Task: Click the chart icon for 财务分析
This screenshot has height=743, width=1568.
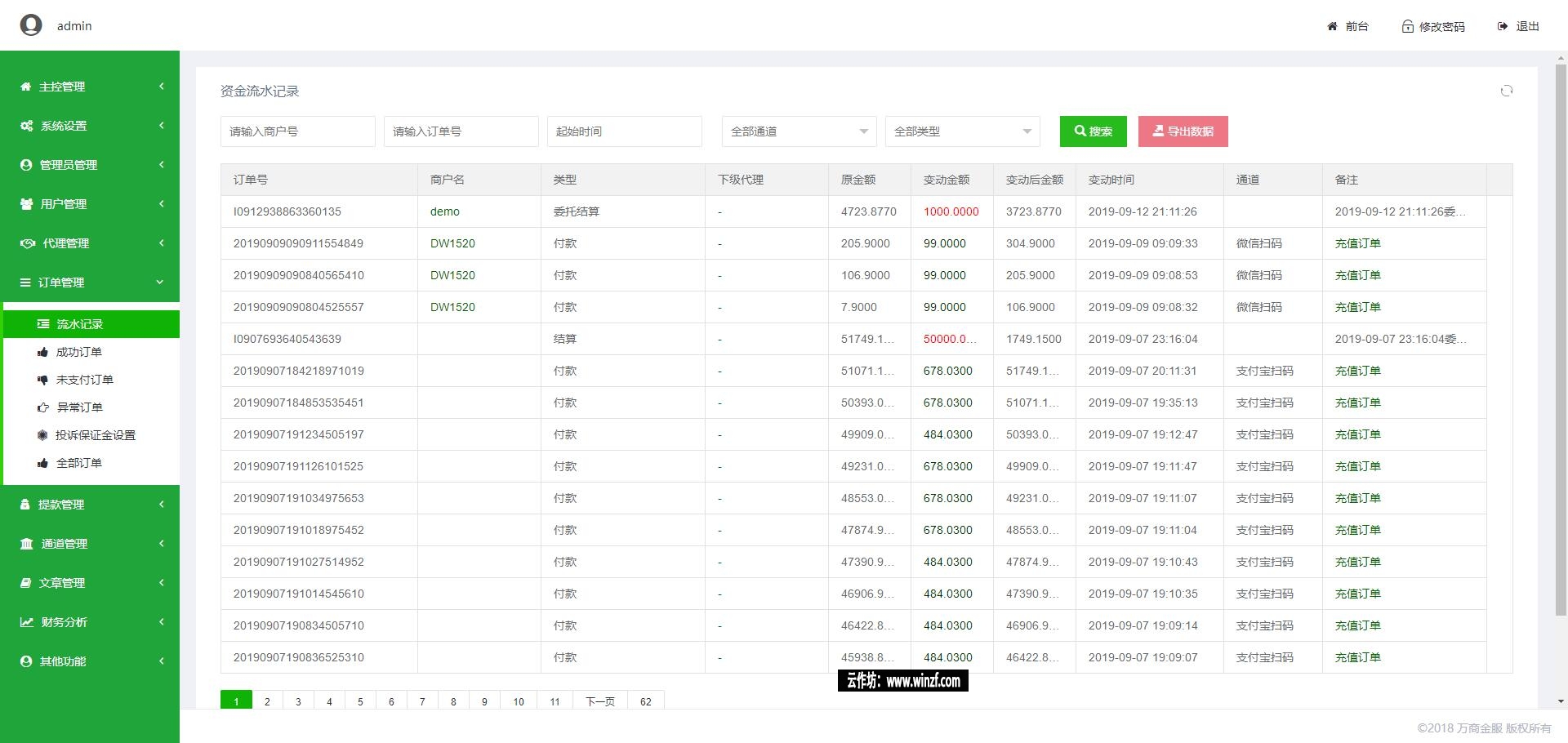Action: point(27,622)
